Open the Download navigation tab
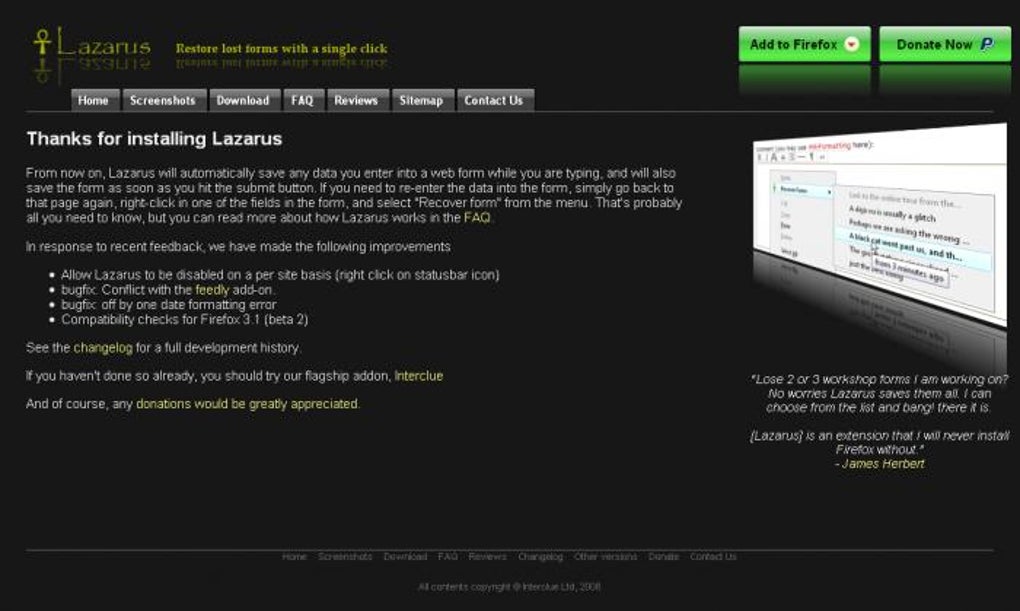Viewport: 1020px width, 611px height. coord(244,100)
